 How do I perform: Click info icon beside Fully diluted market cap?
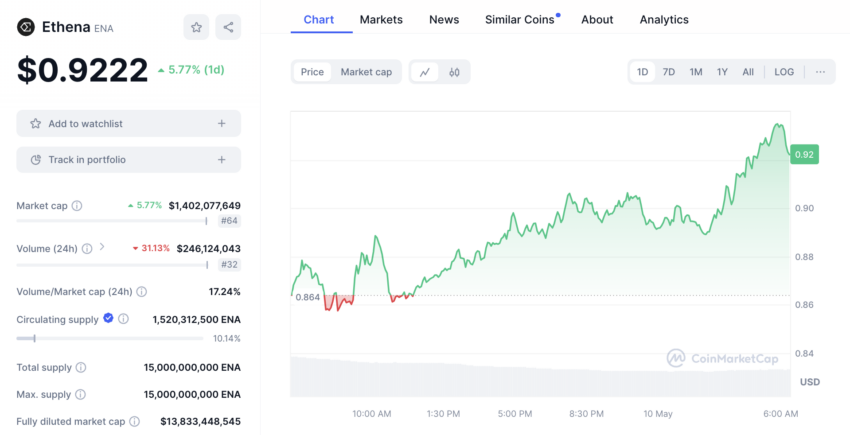tap(134, 422)
